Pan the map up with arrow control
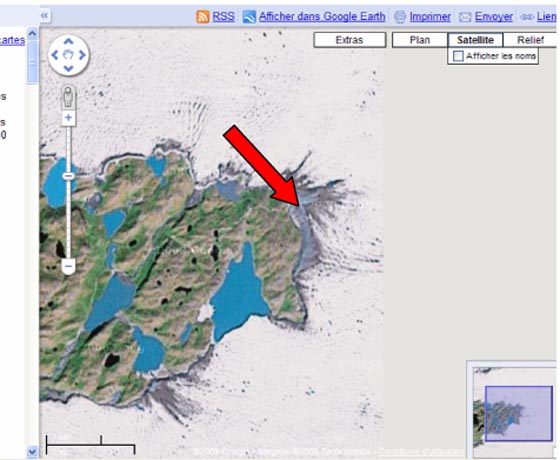 point(68,41)
